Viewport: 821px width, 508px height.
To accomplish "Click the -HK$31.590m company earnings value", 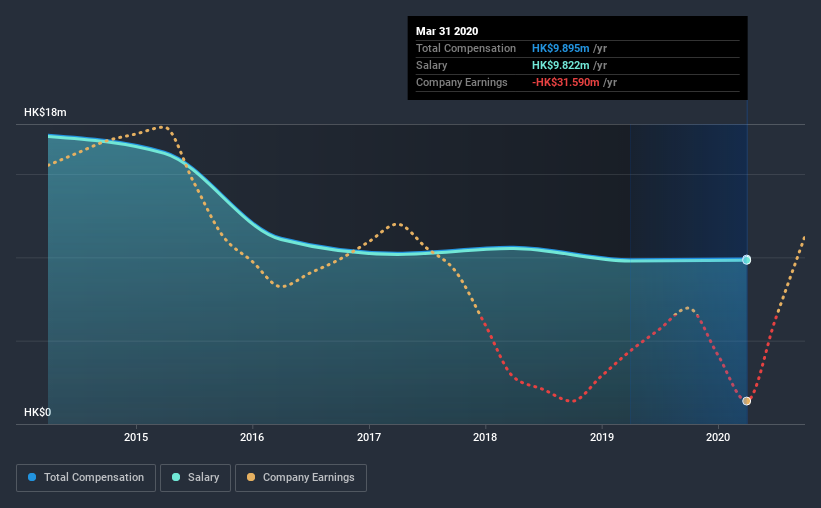I will (565, 82).
